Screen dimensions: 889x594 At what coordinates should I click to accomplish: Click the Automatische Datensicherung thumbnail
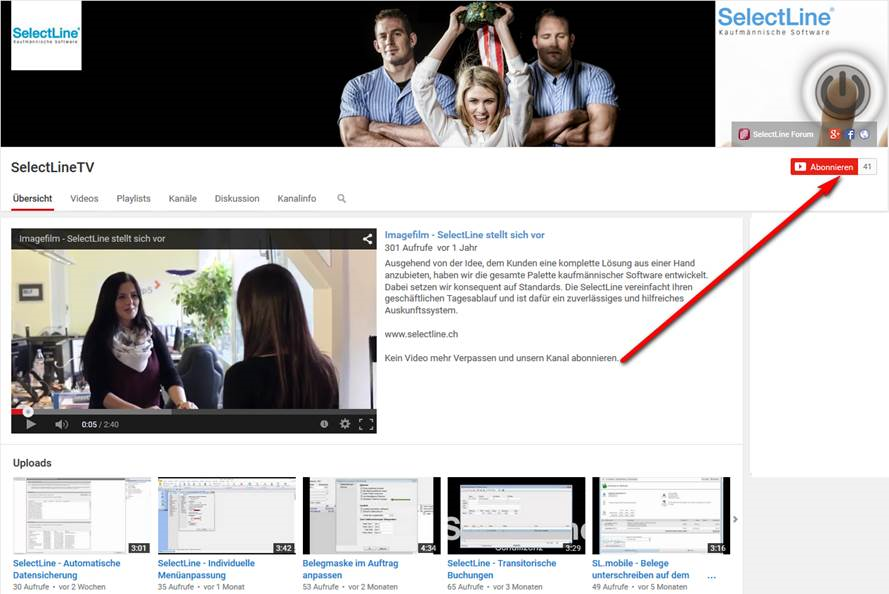[x=82, y=516]
